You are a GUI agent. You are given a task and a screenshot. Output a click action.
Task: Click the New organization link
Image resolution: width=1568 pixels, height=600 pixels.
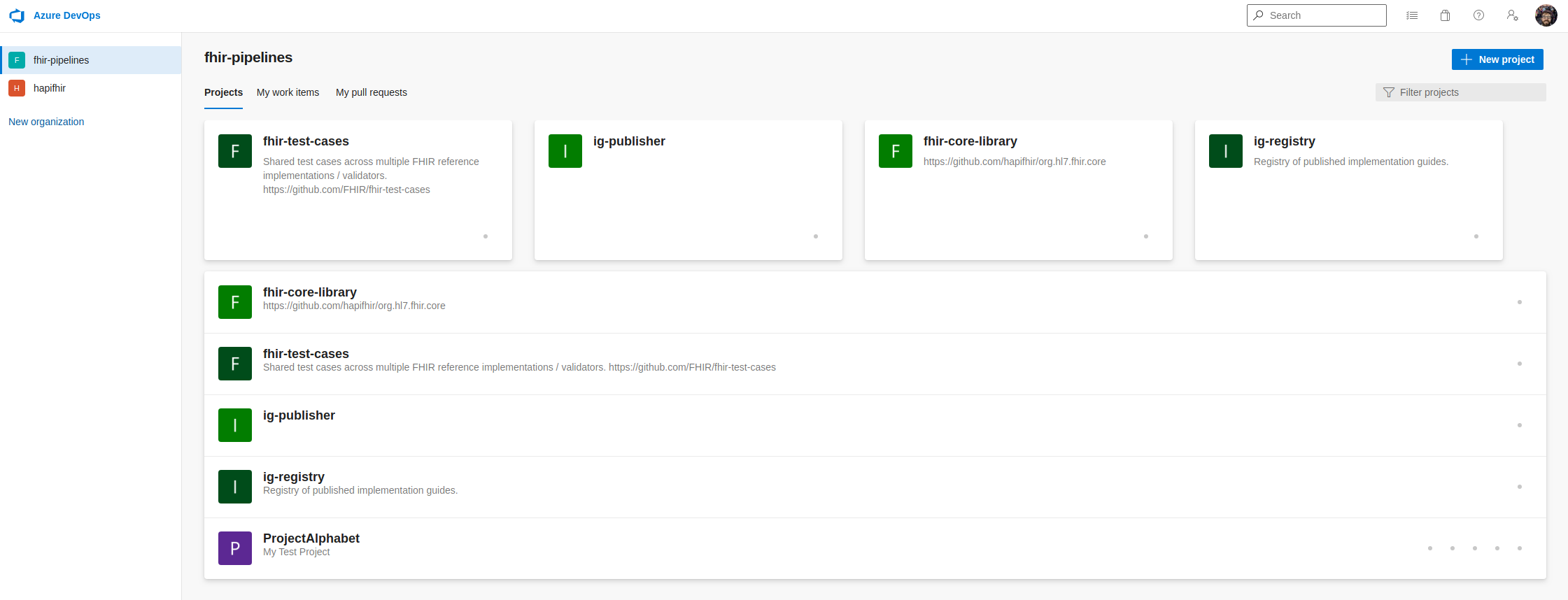(46, 122)
